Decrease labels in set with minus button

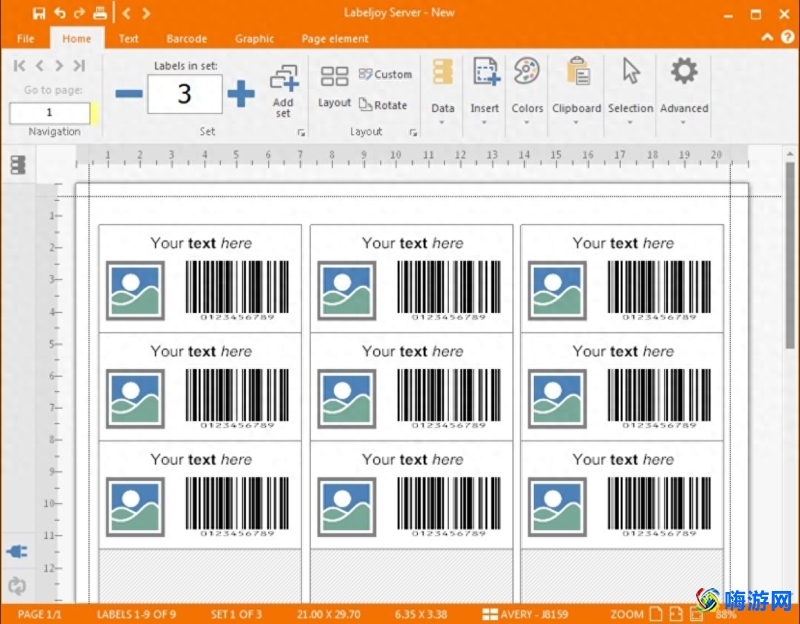pyautogui.click(x=129, y=93)
